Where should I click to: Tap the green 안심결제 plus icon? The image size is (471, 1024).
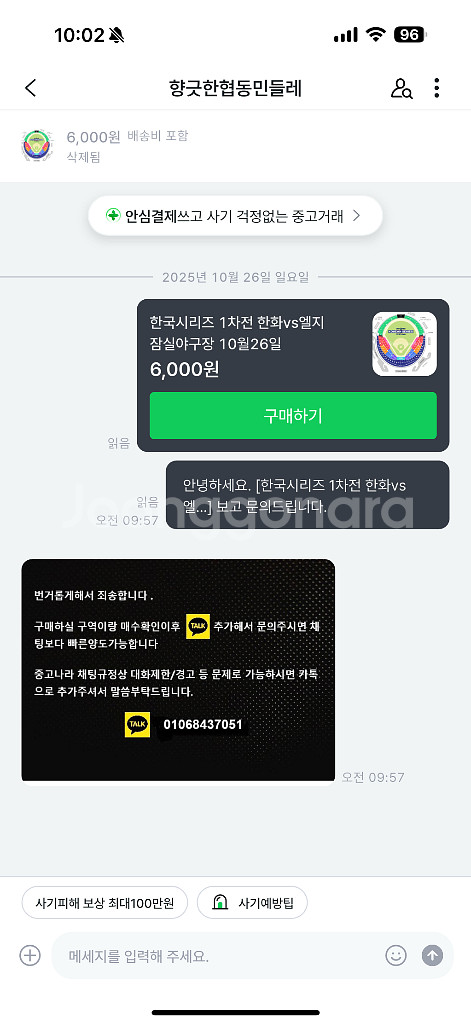pos(114,216)
